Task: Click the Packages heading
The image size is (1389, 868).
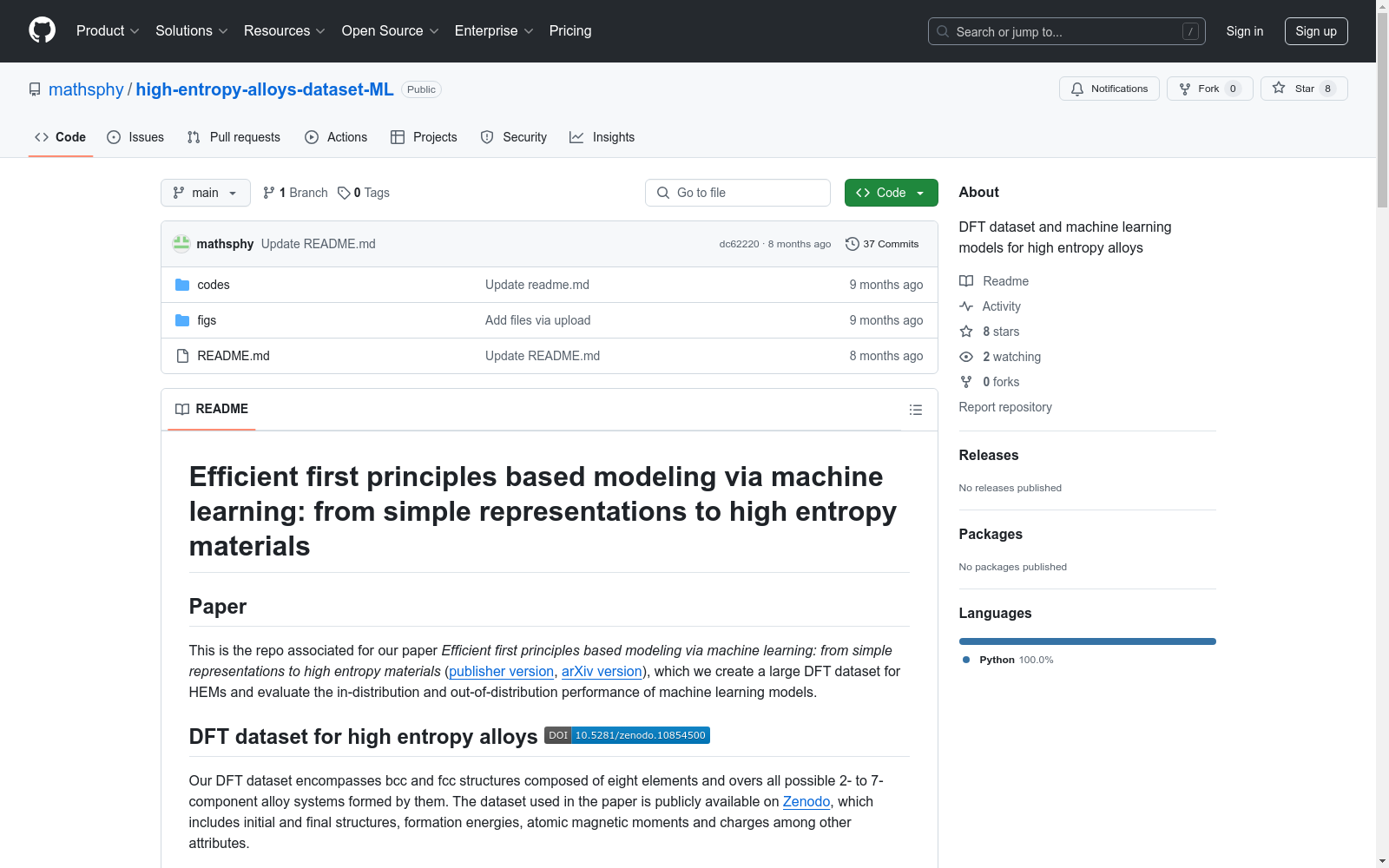Action: click(x=991, y=534)
